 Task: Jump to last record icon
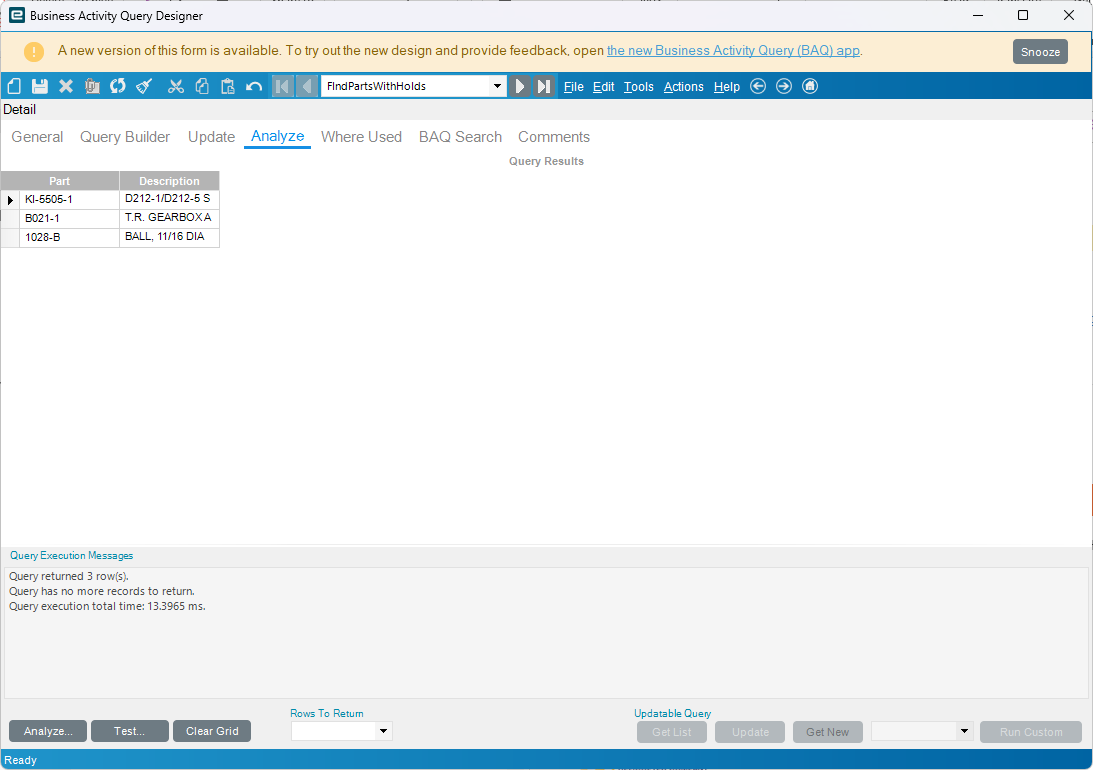point(544,86)
